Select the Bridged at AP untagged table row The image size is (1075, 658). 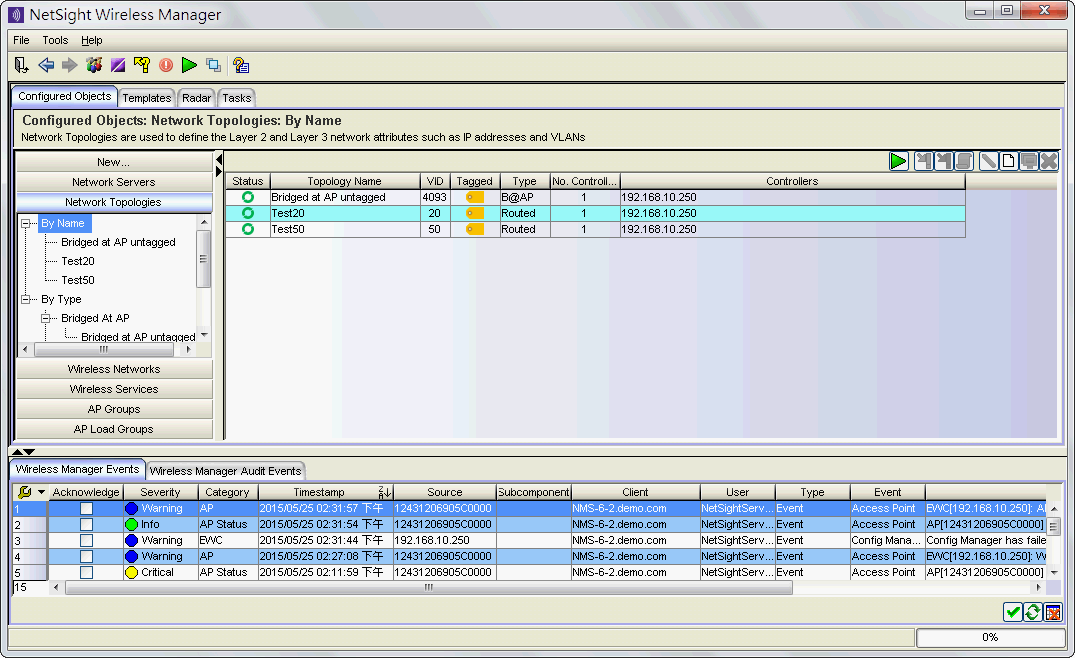(x=595, y=197)
